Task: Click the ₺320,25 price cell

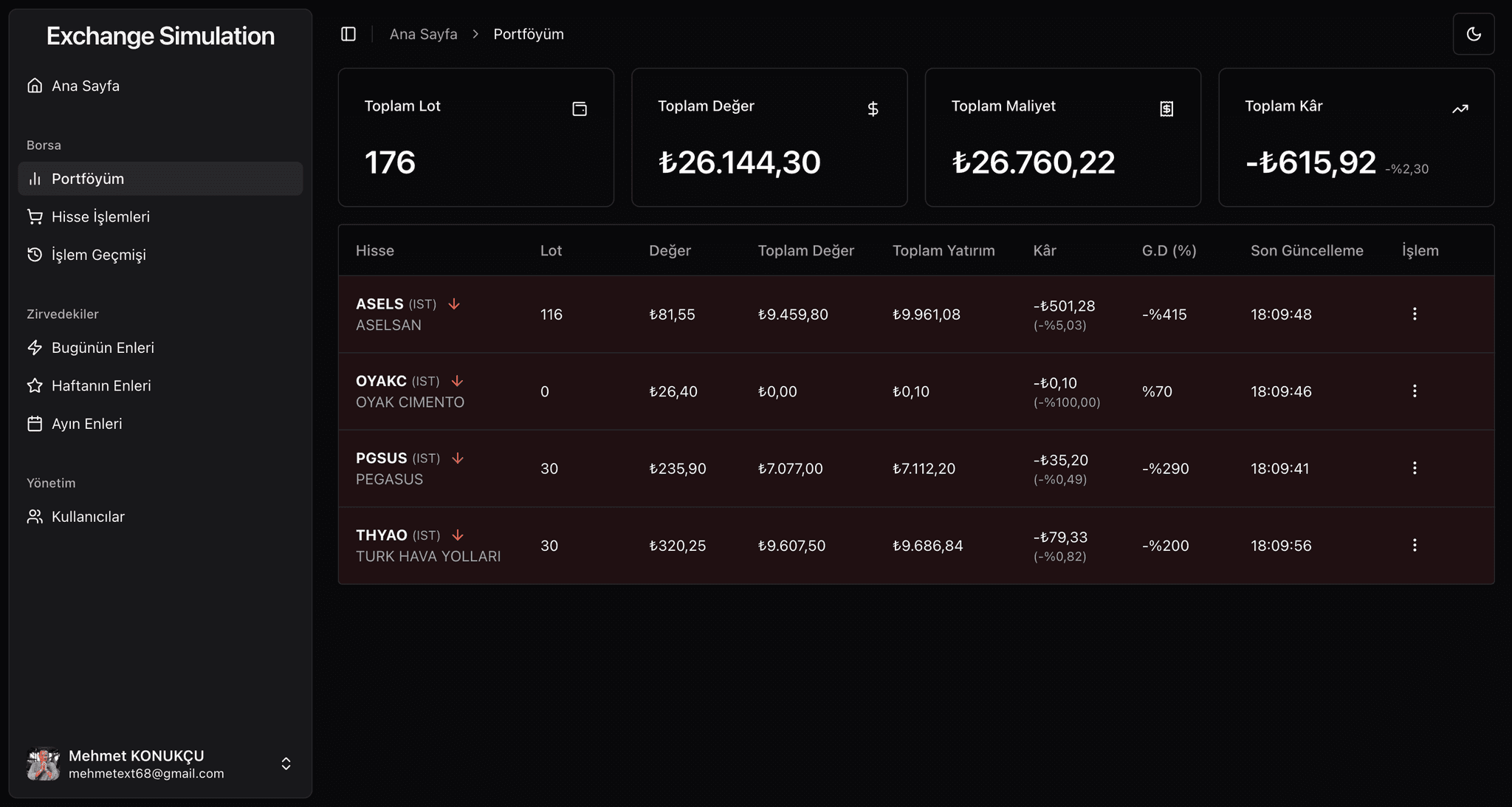Action: tap(677, 546)
